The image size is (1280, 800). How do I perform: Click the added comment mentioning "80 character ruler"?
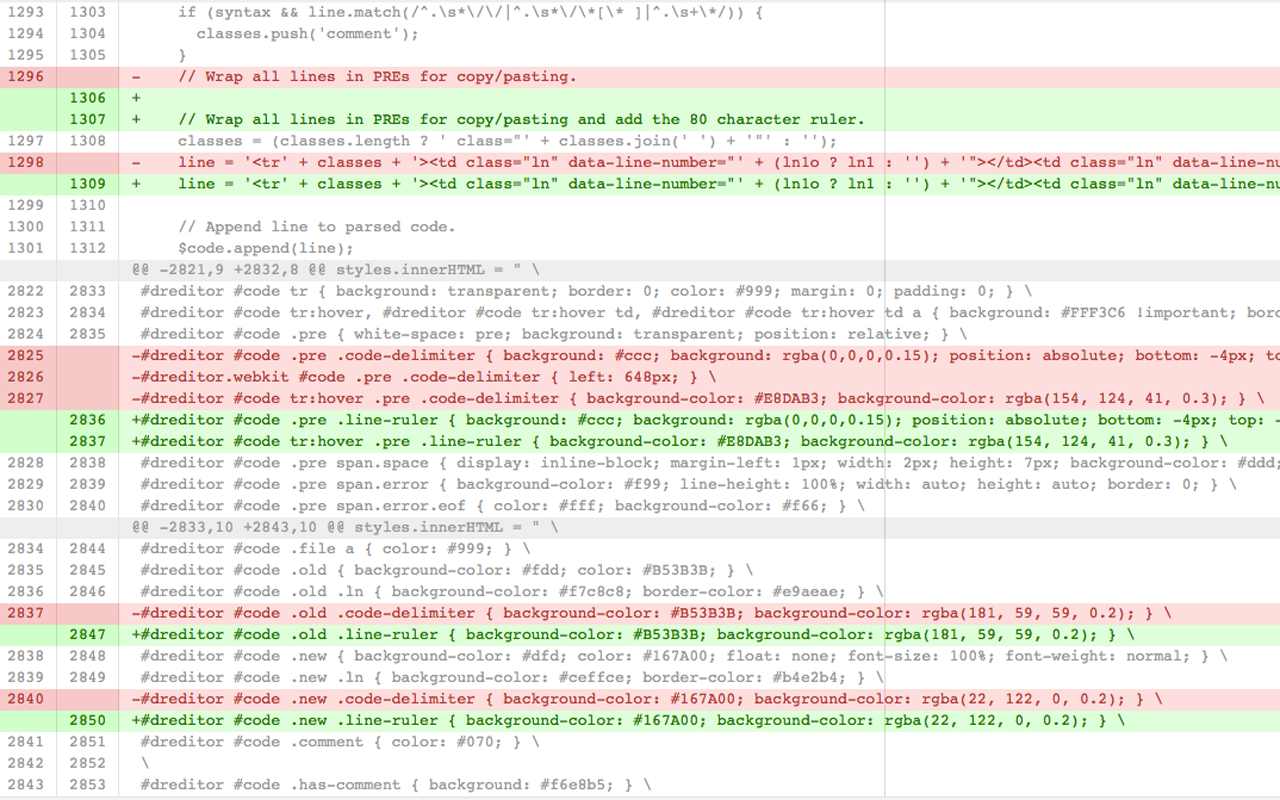click(521, 119)
